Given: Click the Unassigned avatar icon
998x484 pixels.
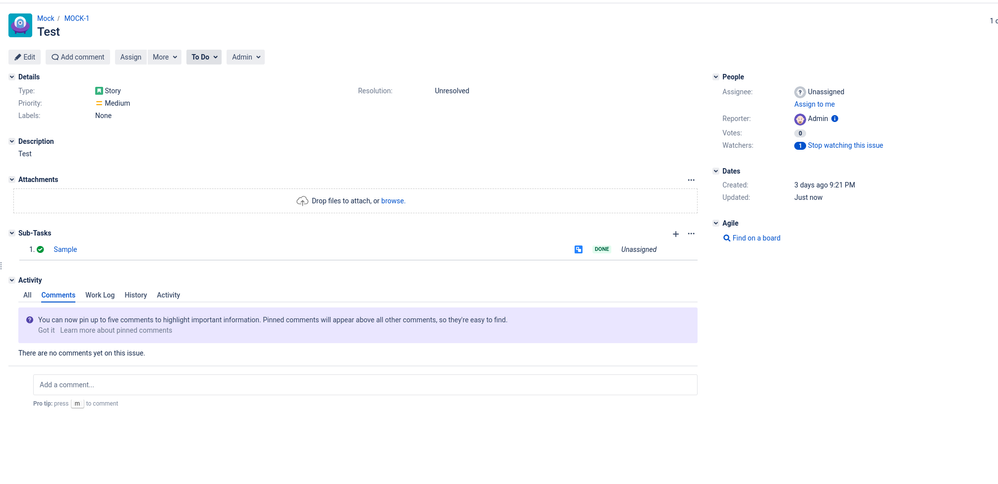Looking at the screenshot, I should [x=800, y=92].
